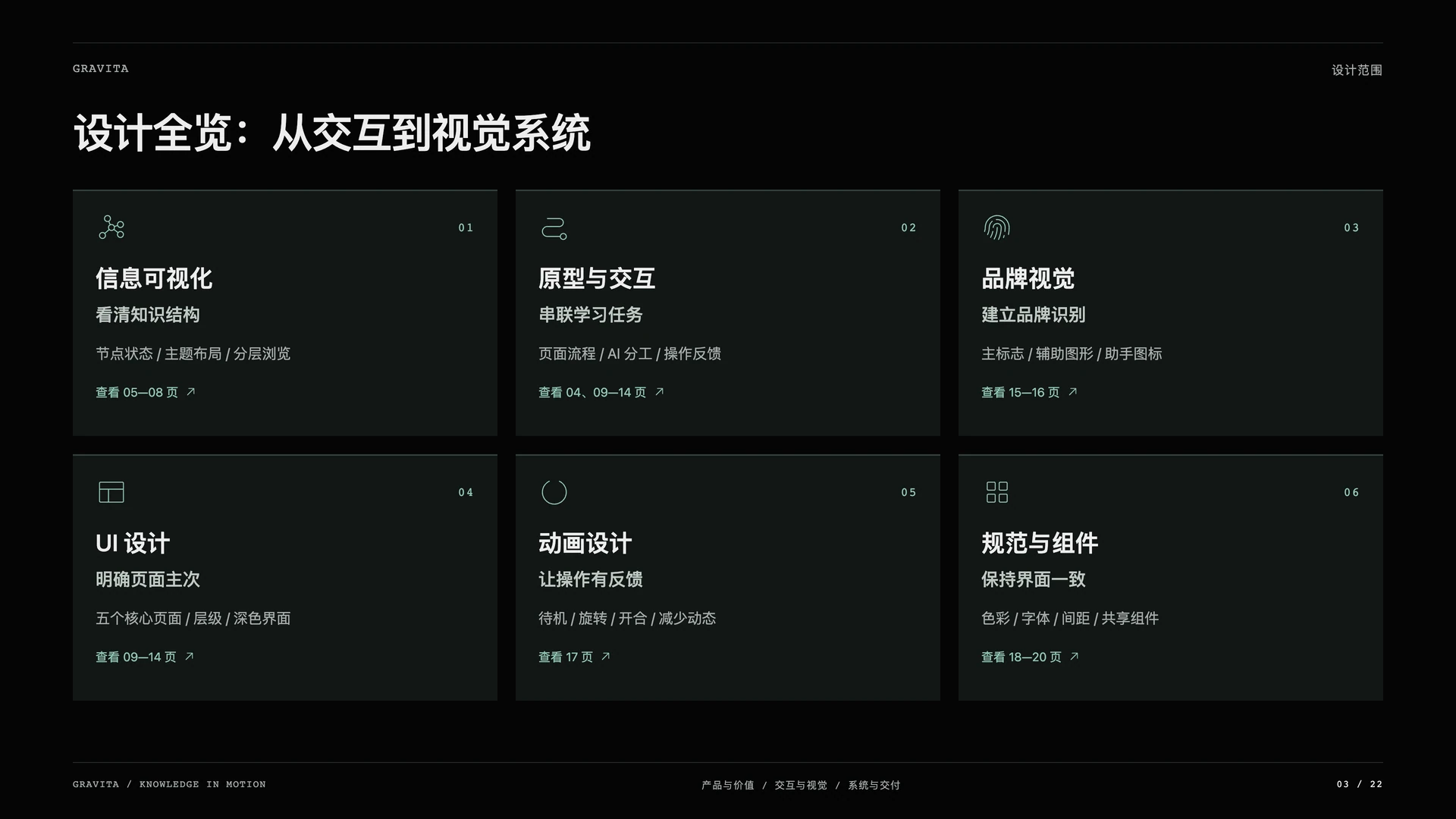Select 交互与视觉 in the footer navigation

coord(801,785)
